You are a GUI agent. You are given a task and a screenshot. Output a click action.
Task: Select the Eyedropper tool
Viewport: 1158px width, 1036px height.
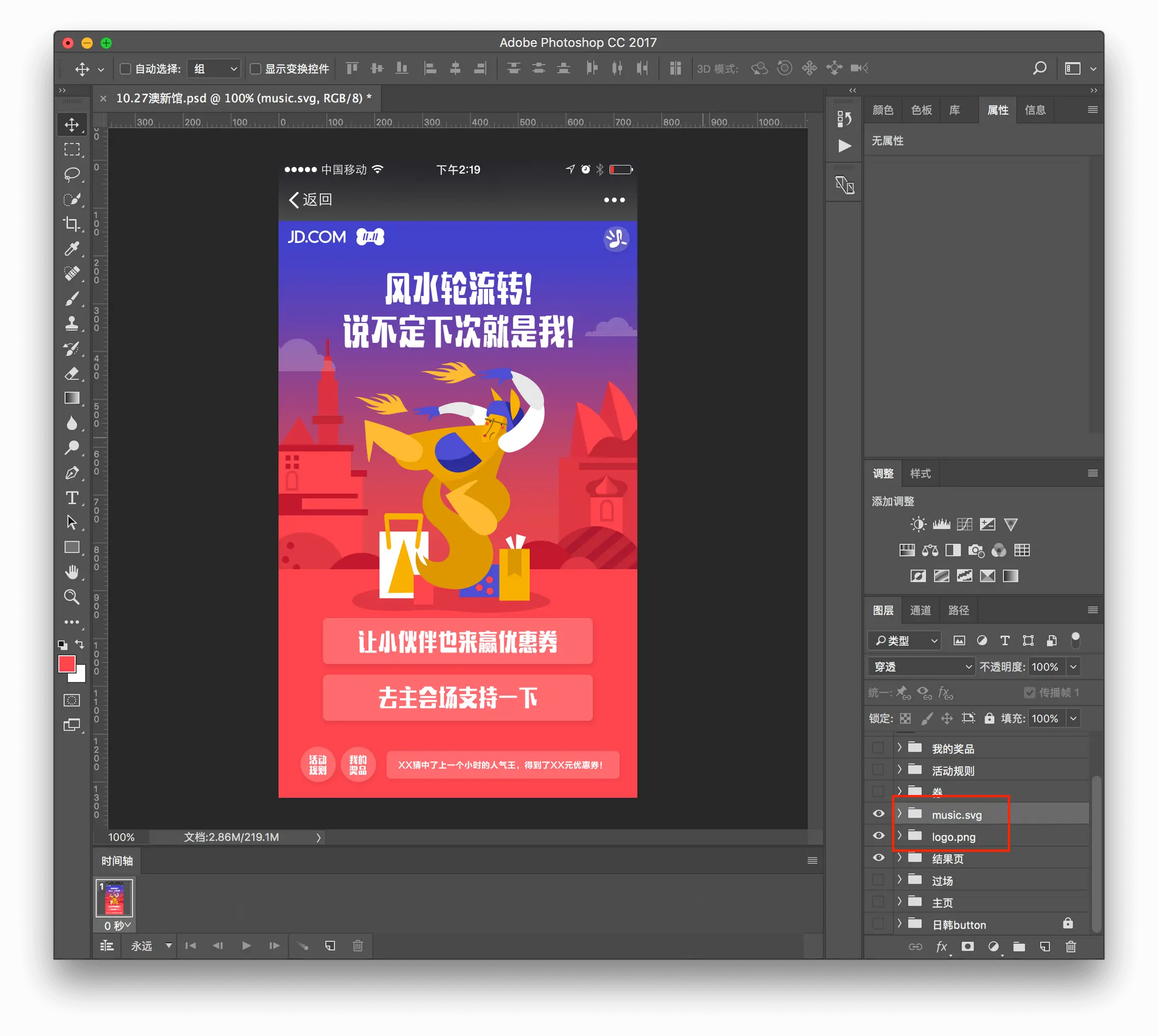pos(72,249)
